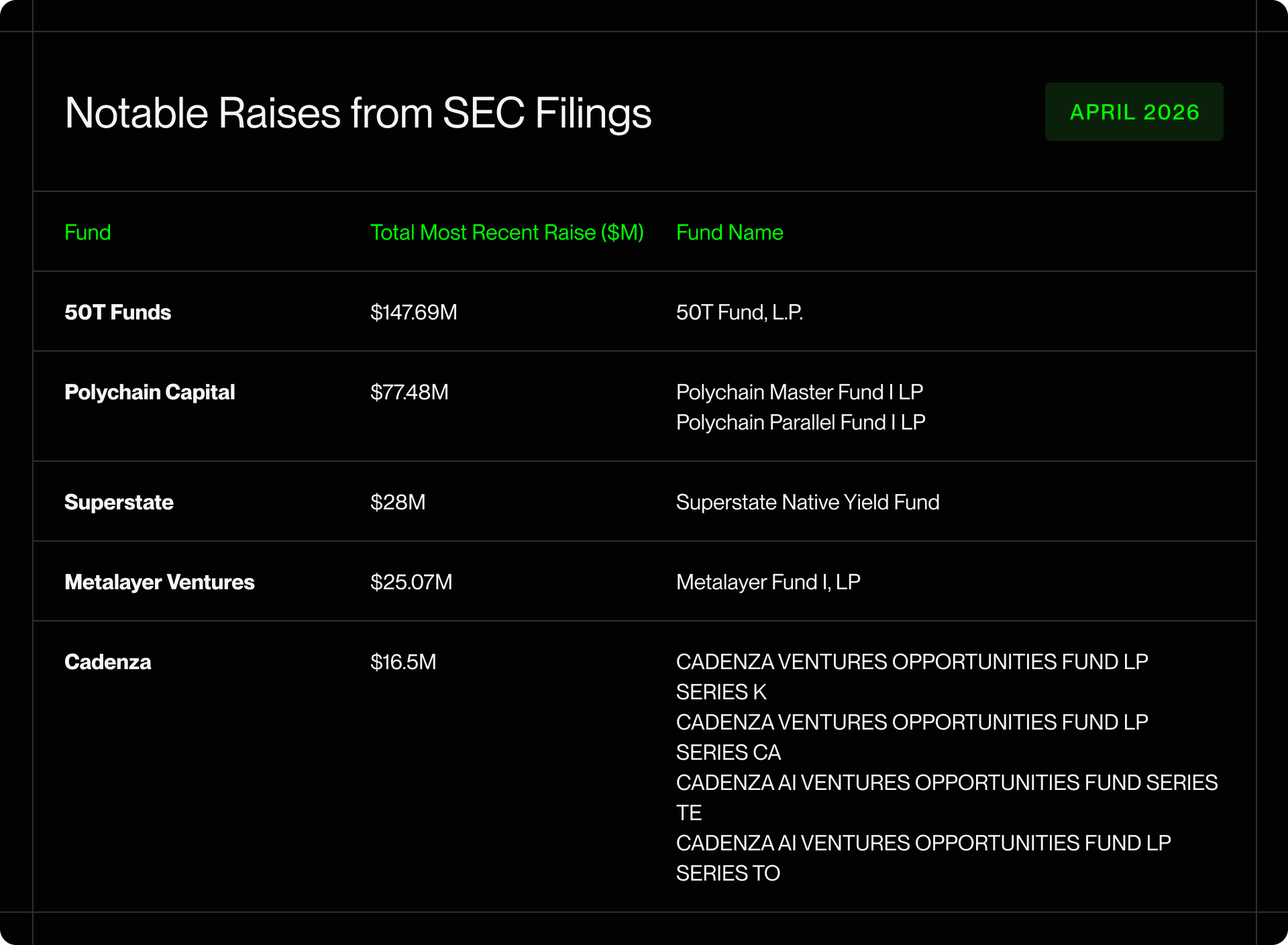The height and width of the screenshot is (945, 1288).
Task: Click the $28M raise amount
Action: pyautogui.click(x=398, y=502)
